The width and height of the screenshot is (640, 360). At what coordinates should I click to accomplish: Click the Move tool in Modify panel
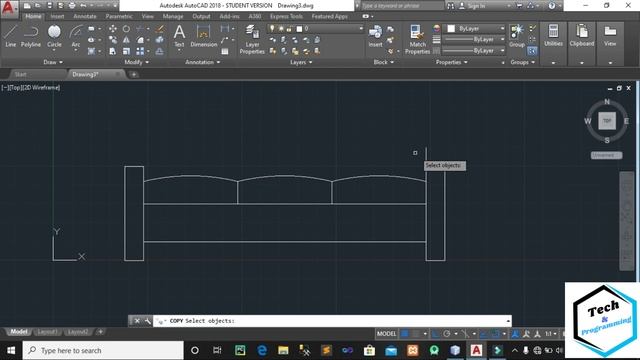click(113, 29)
